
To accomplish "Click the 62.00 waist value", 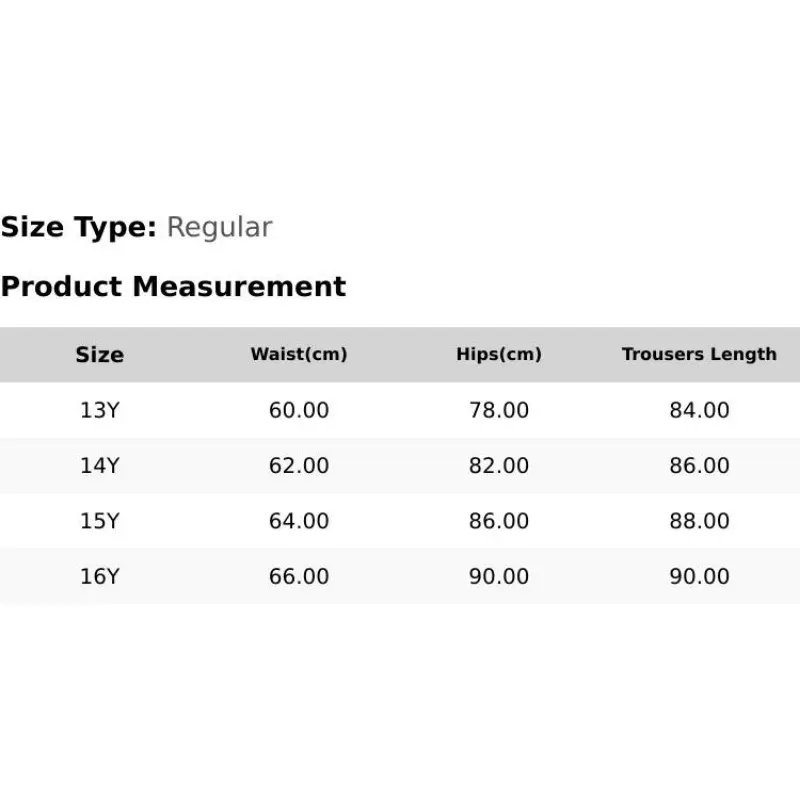I will pos(299,466).
